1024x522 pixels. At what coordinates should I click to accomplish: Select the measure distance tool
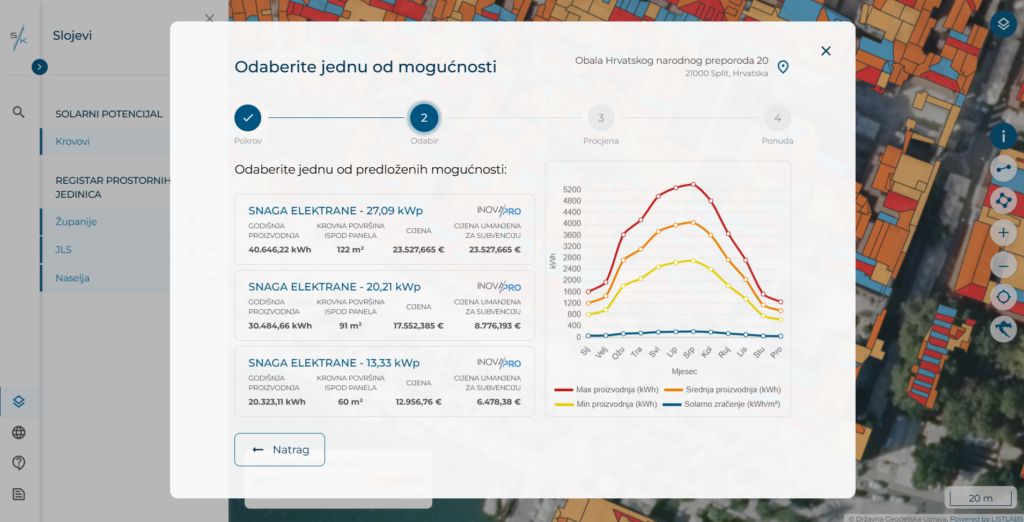point(1003,168)
